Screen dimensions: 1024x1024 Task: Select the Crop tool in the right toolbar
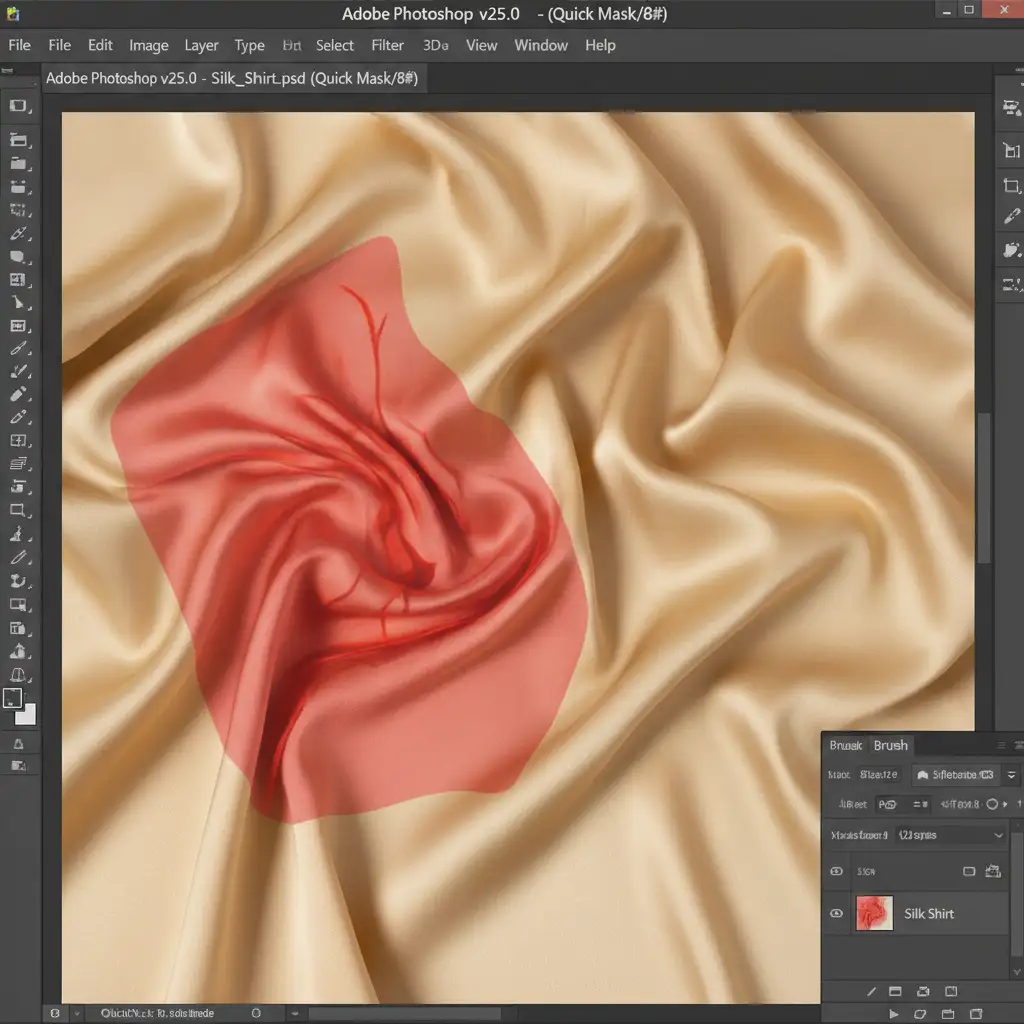1011,186
